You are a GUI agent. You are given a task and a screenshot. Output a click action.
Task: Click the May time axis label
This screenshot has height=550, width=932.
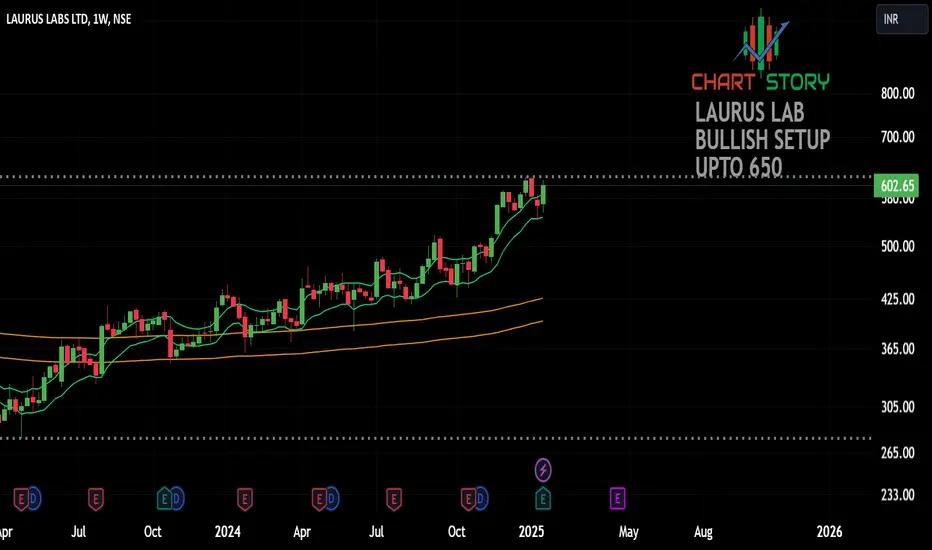pyautogui.click(x=628, y=532)
